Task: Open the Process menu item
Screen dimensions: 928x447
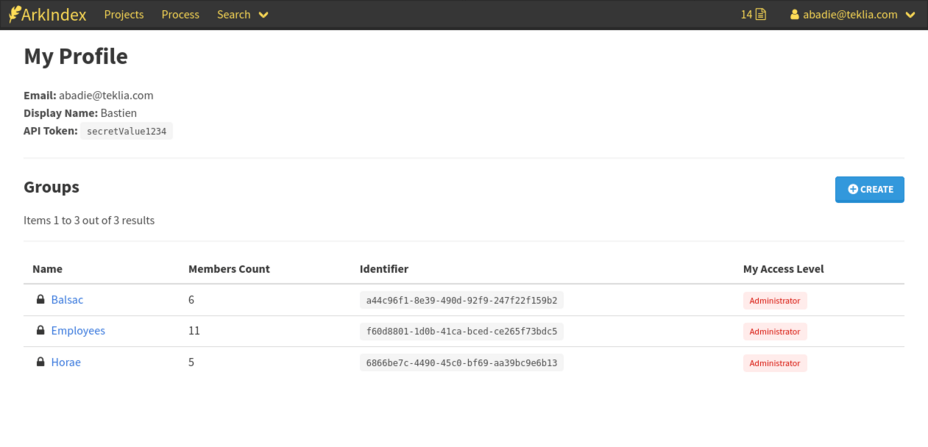Action: pos(180,15)
